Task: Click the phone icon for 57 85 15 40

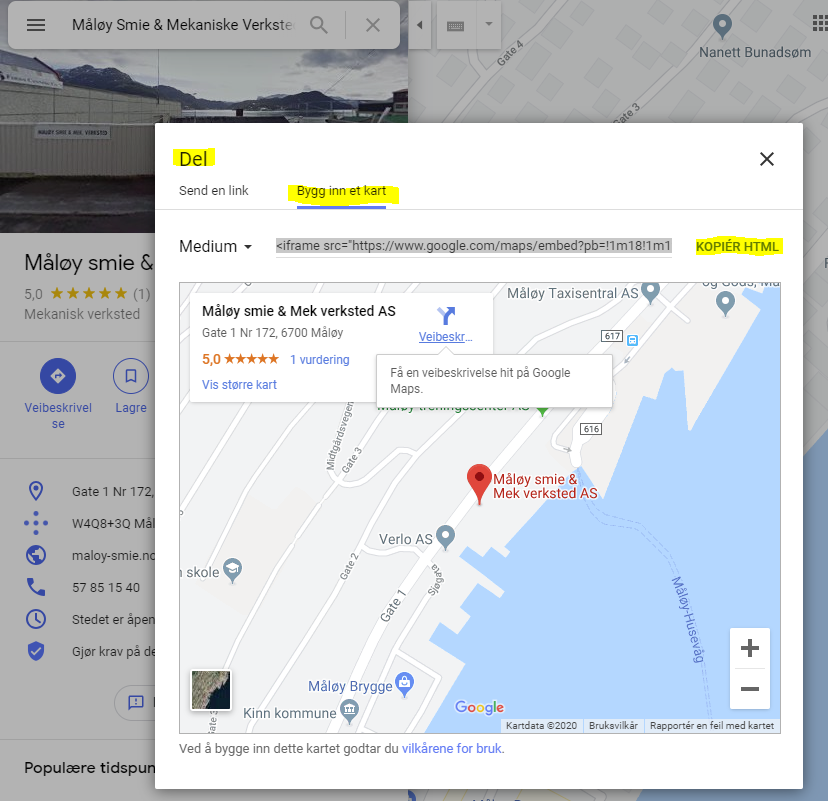Action: (36, 587)
